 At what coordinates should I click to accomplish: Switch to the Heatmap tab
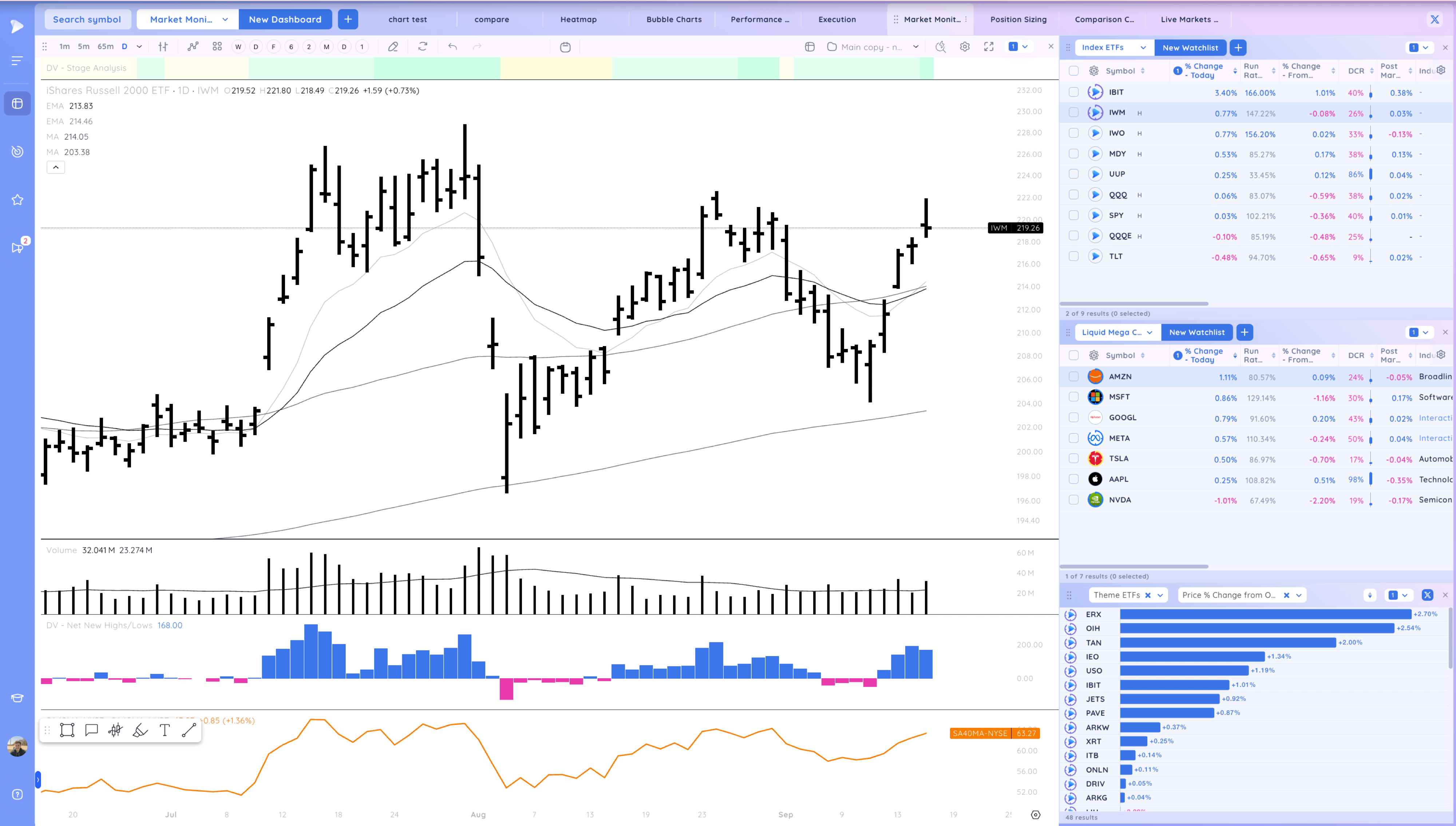[x=578, y=19]
